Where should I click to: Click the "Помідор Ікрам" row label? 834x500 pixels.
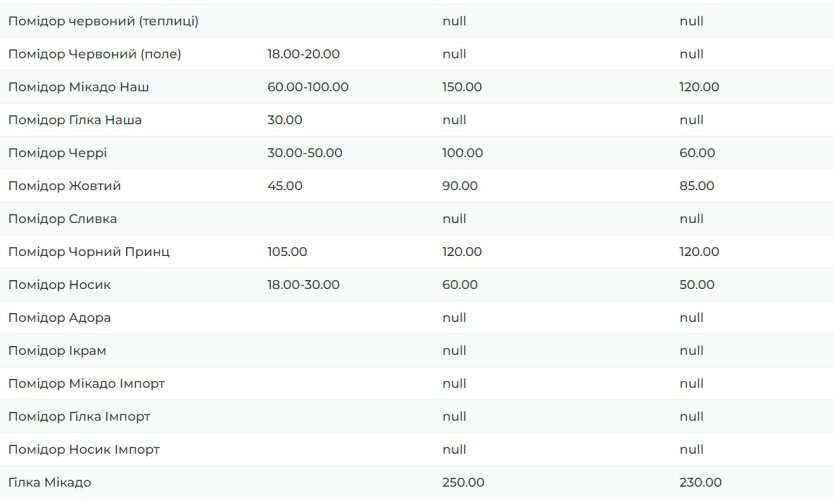57,351
